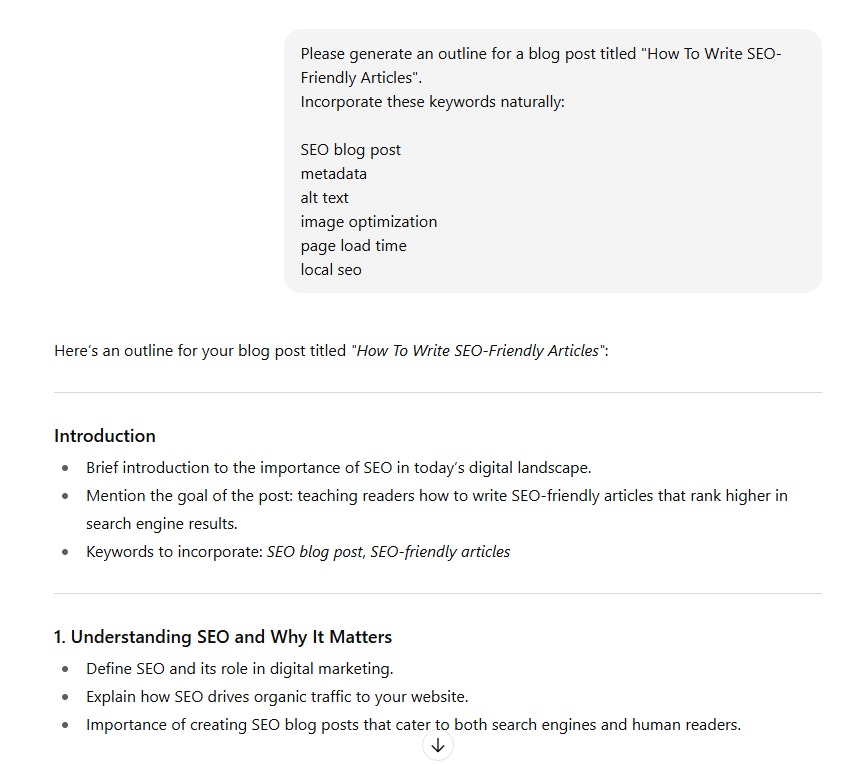This screenshot has width=859, height=765.
Task: Click the italic "SEO-friendly articles" keyword text
Action: click(x=440, y=552)
